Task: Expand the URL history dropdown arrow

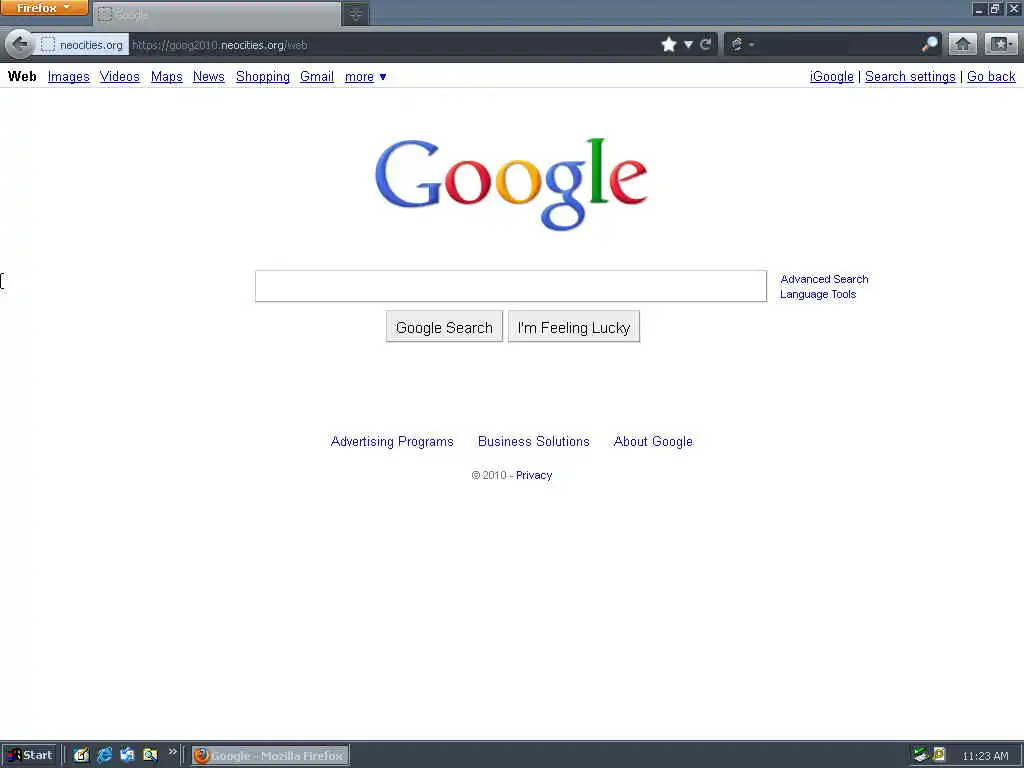Action: click(688, 44)
